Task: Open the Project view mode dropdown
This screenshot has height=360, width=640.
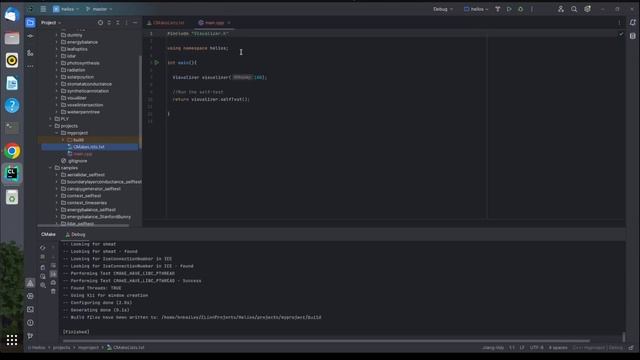Action: pyautogui.click(x=51, y=23)
